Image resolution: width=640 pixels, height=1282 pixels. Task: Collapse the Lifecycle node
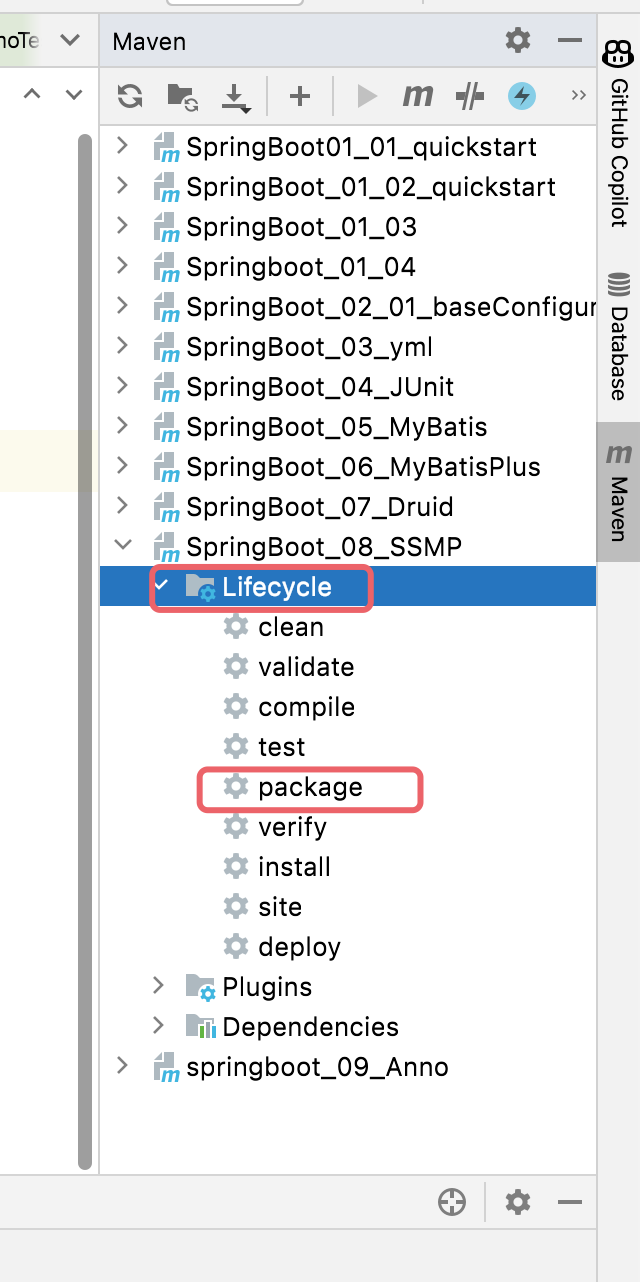pyautogui.click(x=160, y=586)
